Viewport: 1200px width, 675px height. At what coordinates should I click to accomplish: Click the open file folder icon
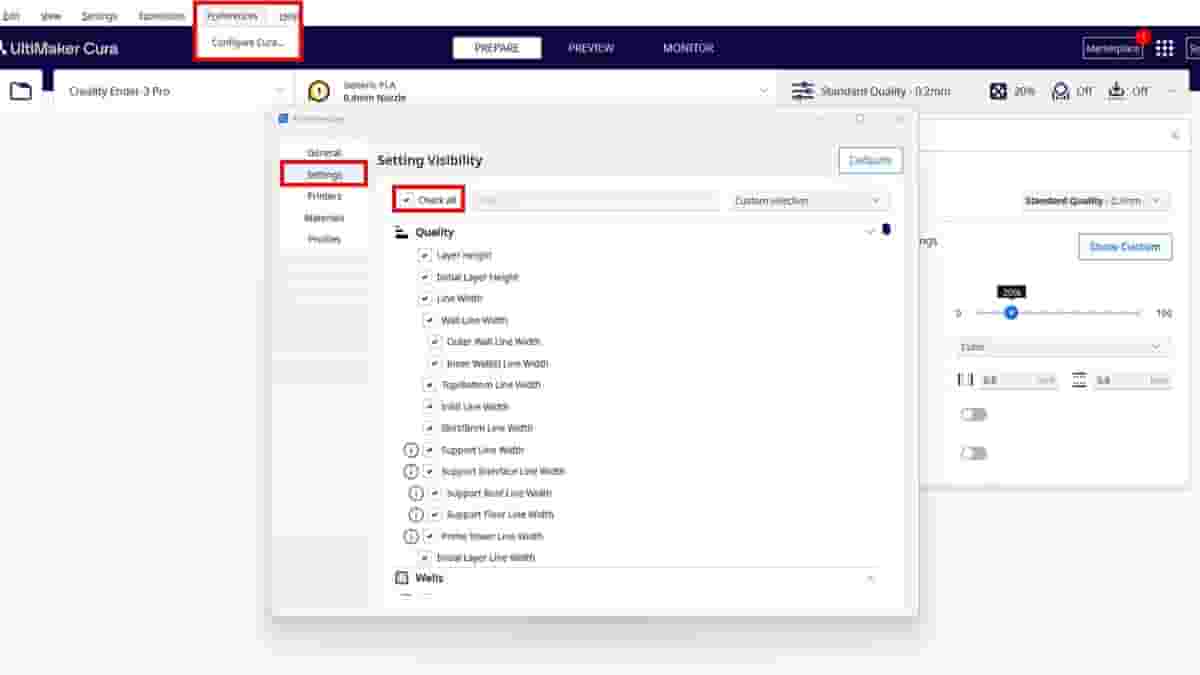tap(20, 91)
